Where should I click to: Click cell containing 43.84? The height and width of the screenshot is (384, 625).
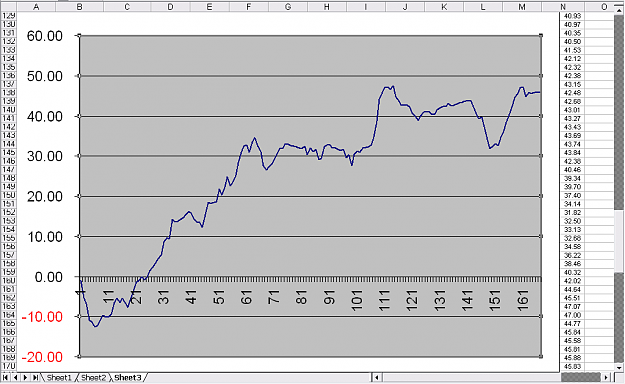(572, 153)
